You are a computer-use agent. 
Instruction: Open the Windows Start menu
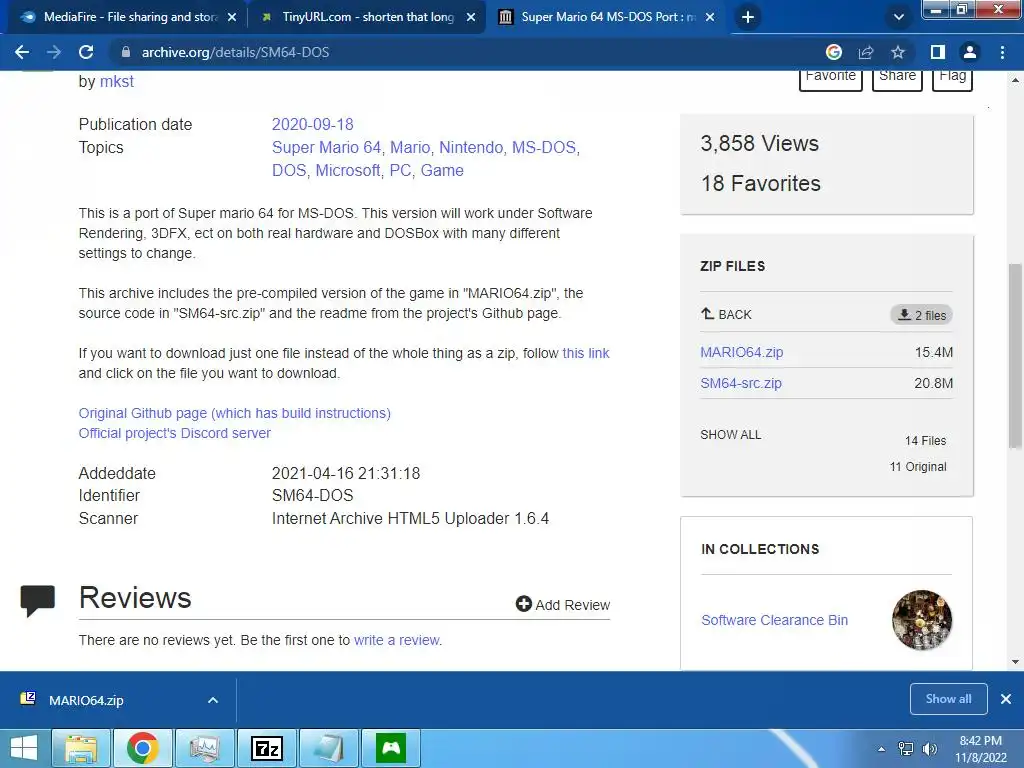coord(24,748)
